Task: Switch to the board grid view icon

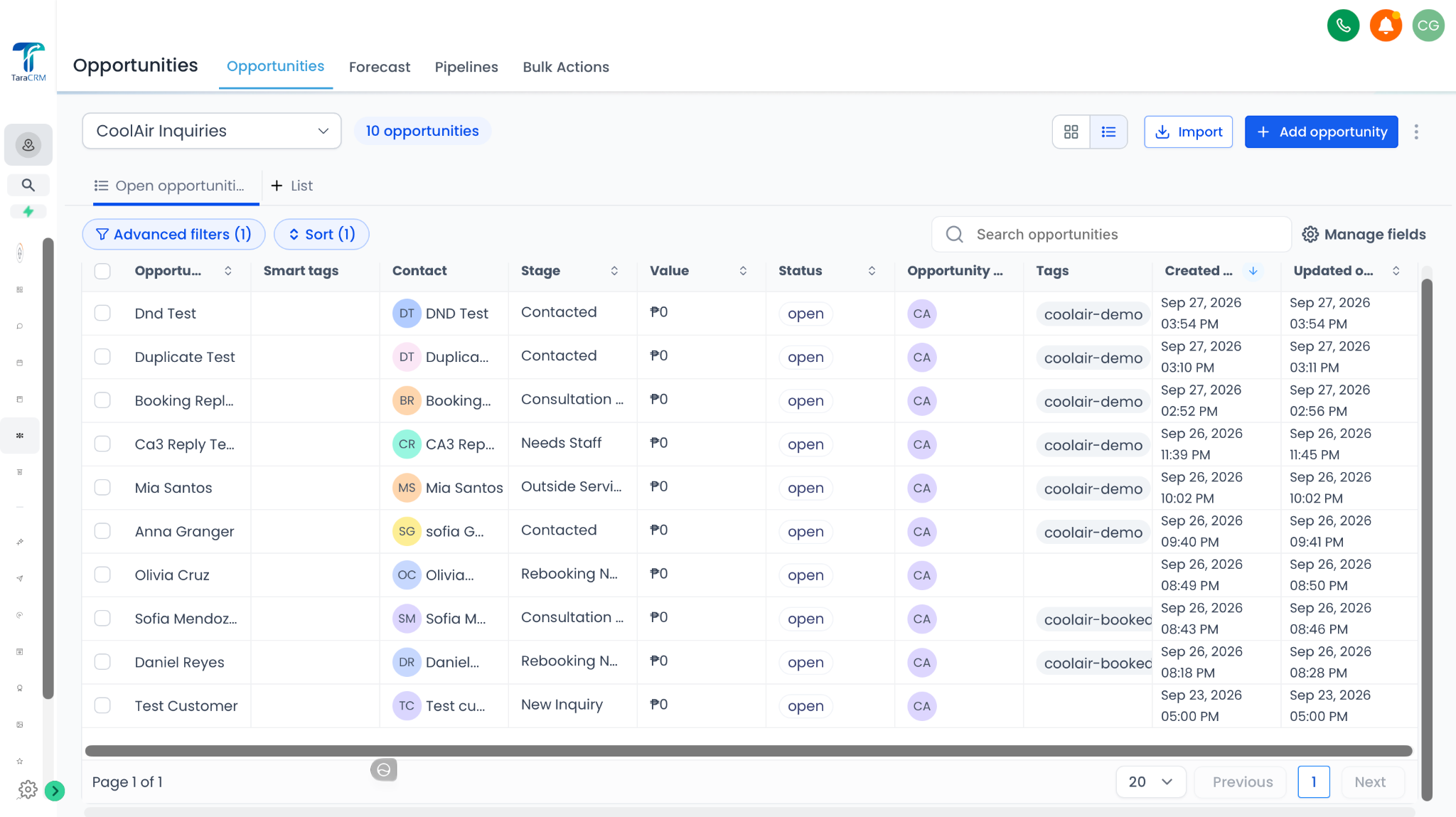Action: click(1071, 132)
